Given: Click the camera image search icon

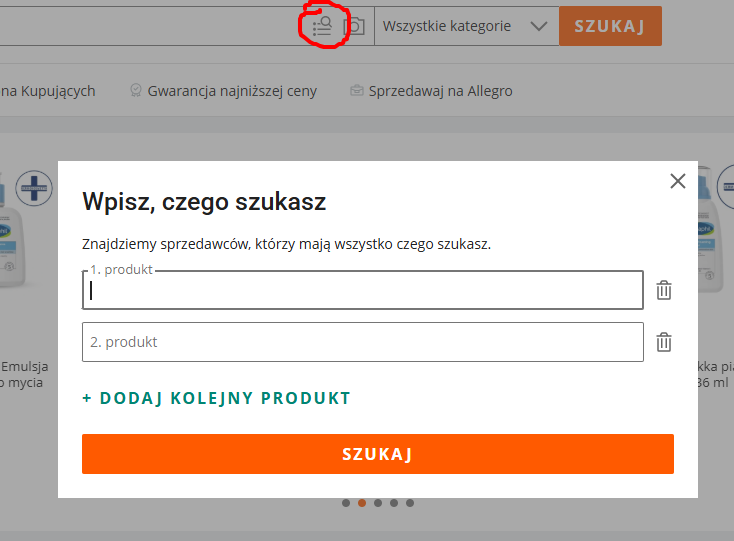Looking at the screenshot, I should tap(353, 27).
